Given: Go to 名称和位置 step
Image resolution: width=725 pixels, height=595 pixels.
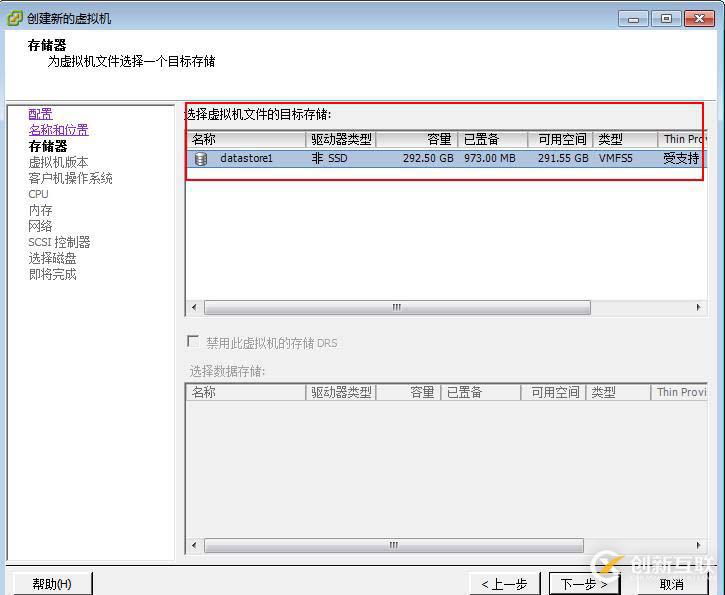Looking at the screenshot, I should click(58, 130).
